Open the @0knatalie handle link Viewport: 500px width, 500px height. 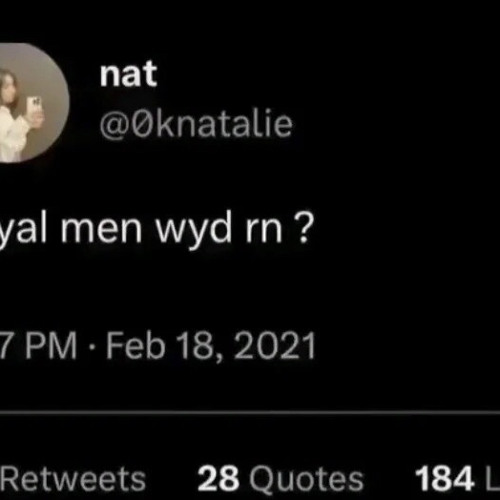point(196,124)
